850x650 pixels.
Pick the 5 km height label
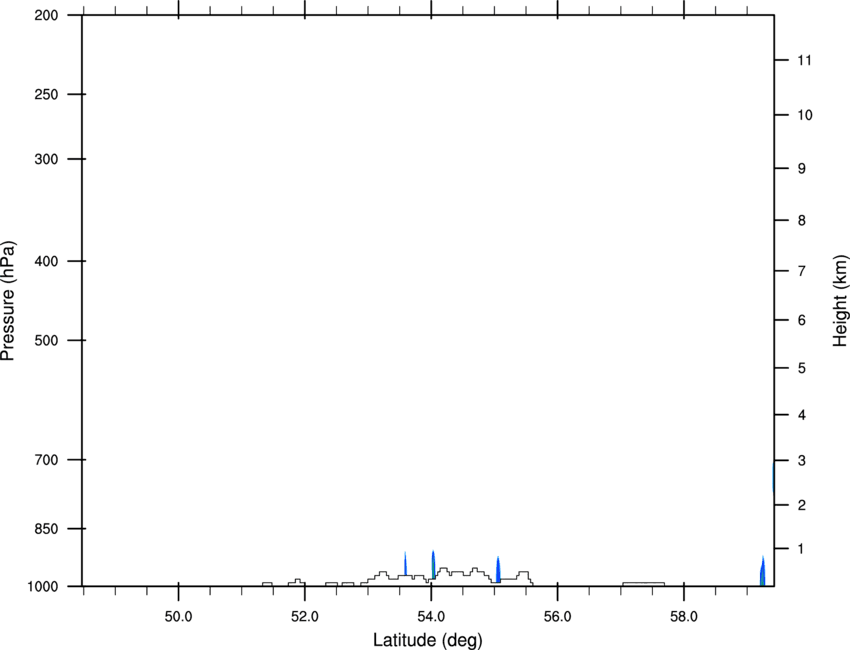click(802, 368)
